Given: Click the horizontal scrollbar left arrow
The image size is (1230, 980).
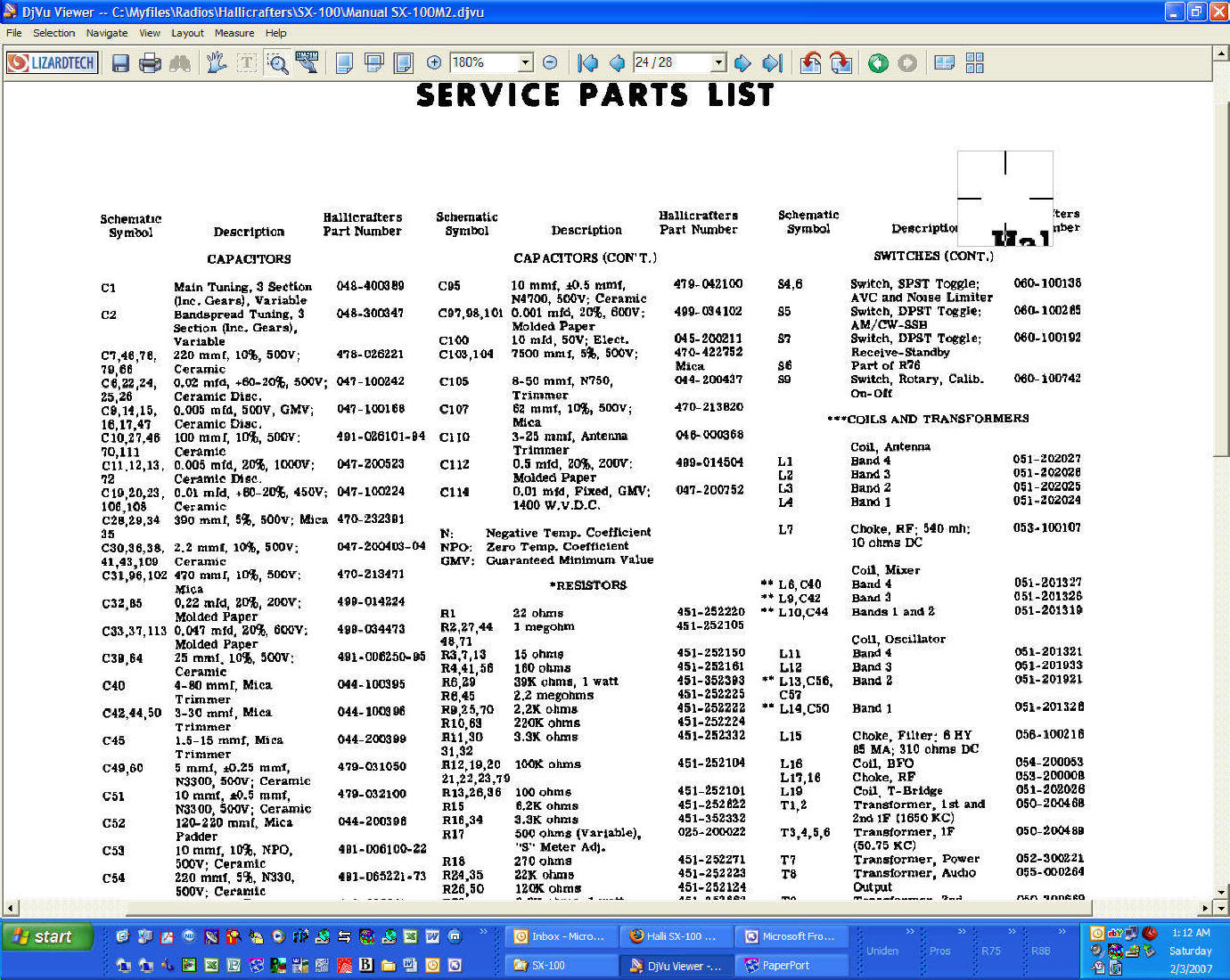Looking at the screenshot, I should [x=11, y=908].
